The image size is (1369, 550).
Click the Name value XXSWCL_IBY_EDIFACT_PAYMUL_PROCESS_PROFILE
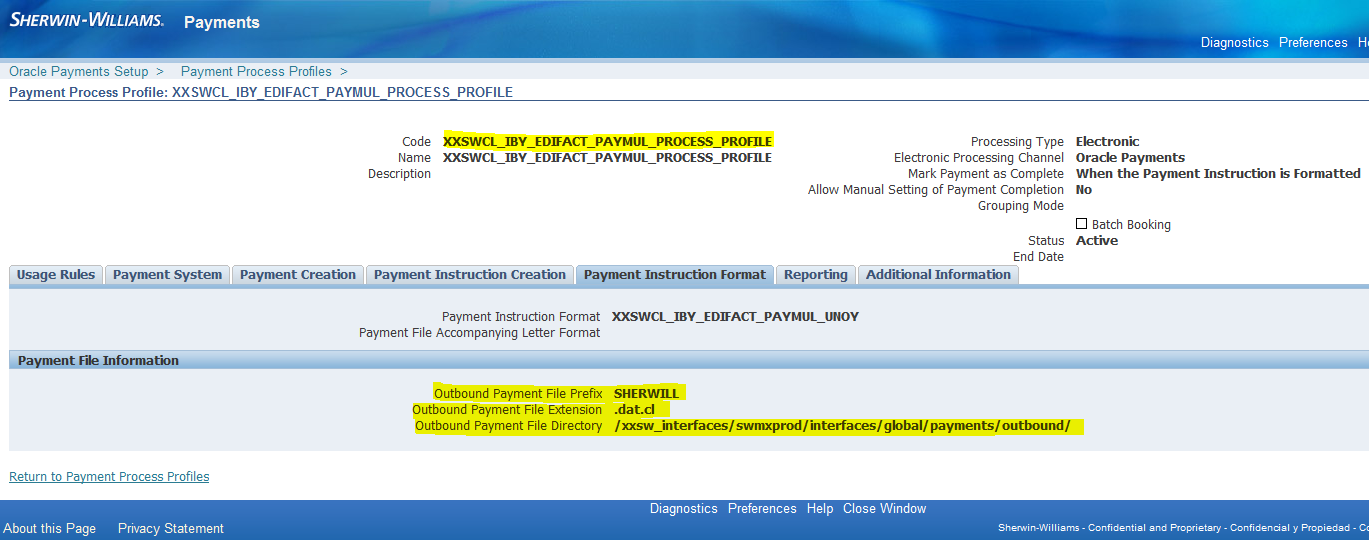608,158
